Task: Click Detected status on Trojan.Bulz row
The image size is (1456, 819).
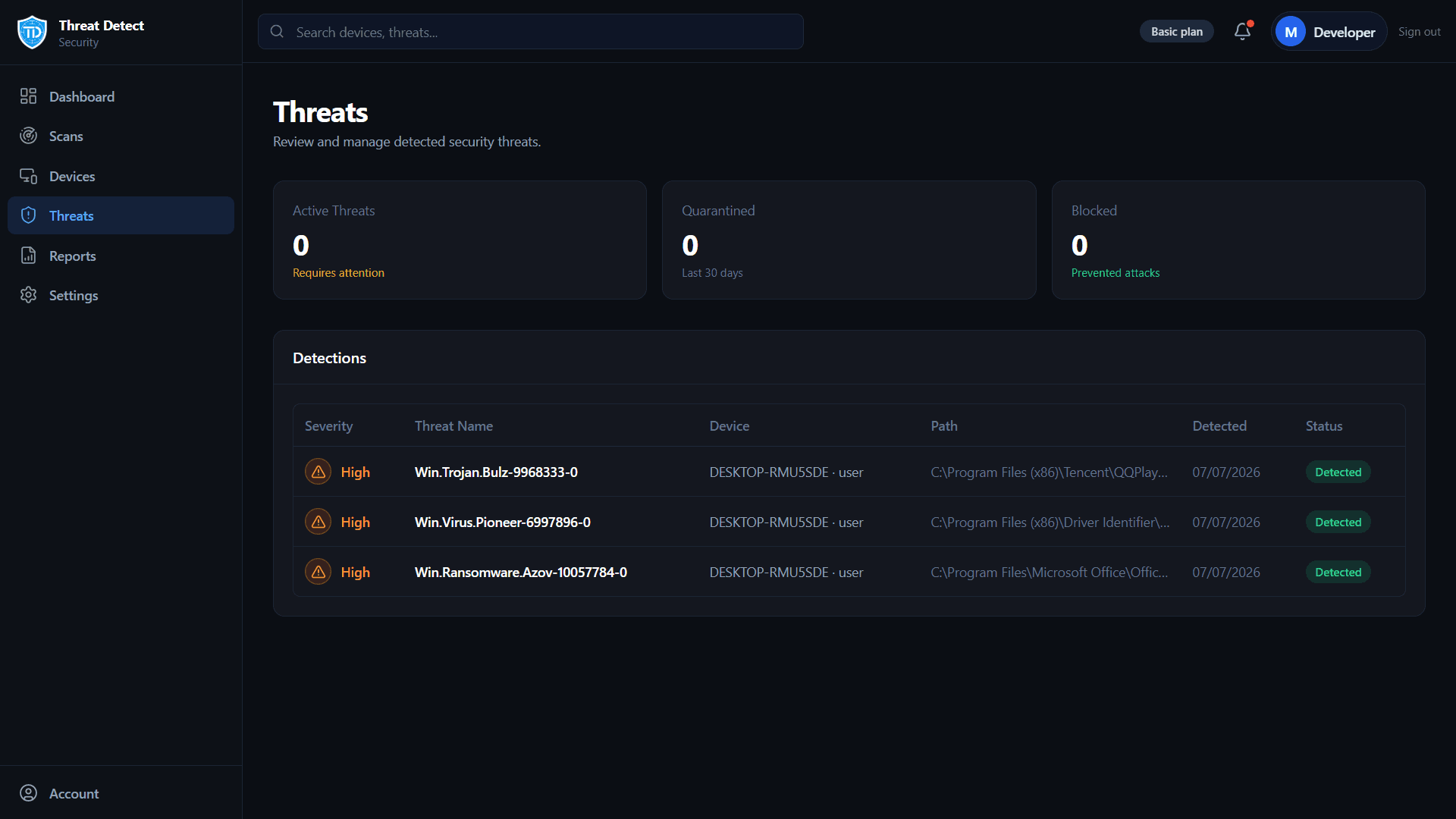Action: point(1338,472)
